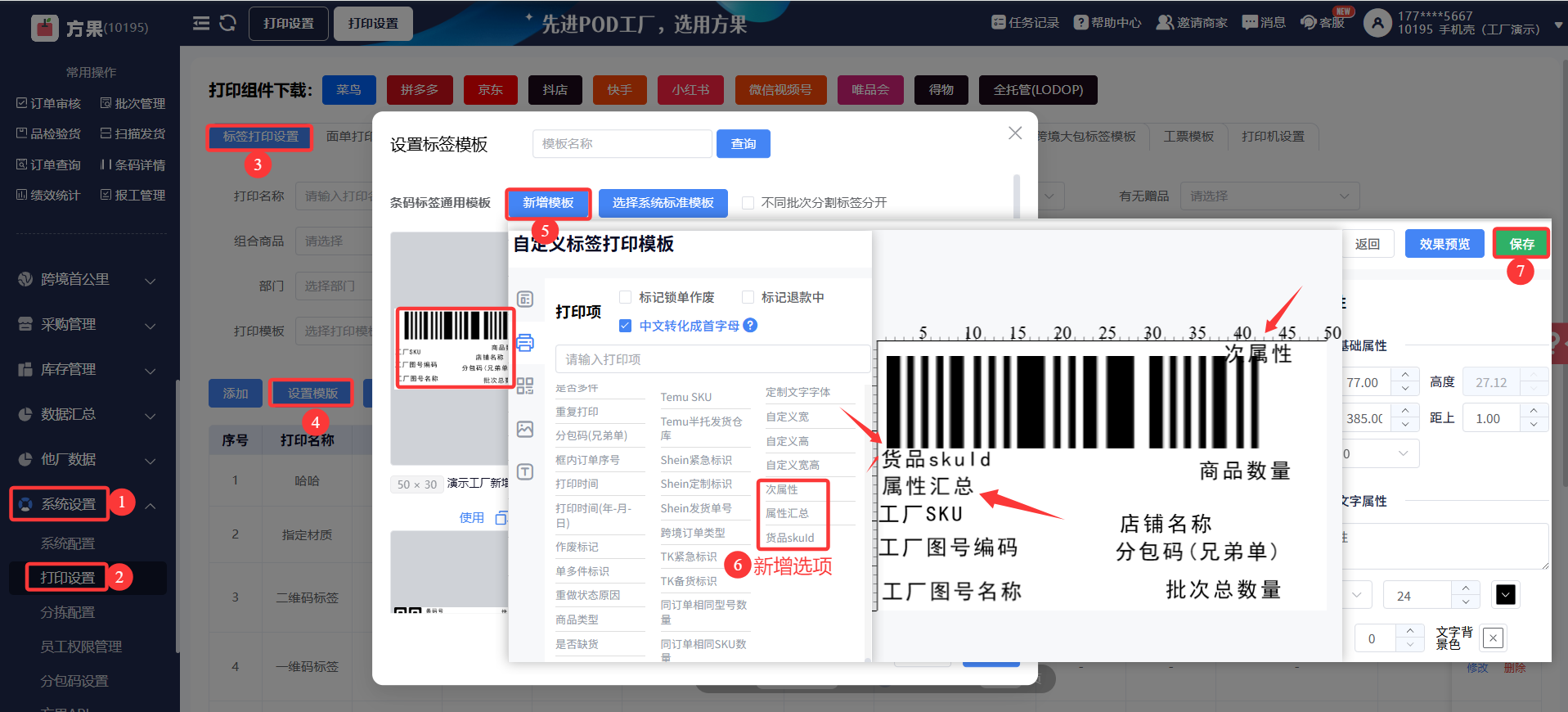This screenshot has height=712, width=1568.
Task: Check 不同批次分割标签分开 checkbox
Action: pyautogui.click(x=748, y=203)
